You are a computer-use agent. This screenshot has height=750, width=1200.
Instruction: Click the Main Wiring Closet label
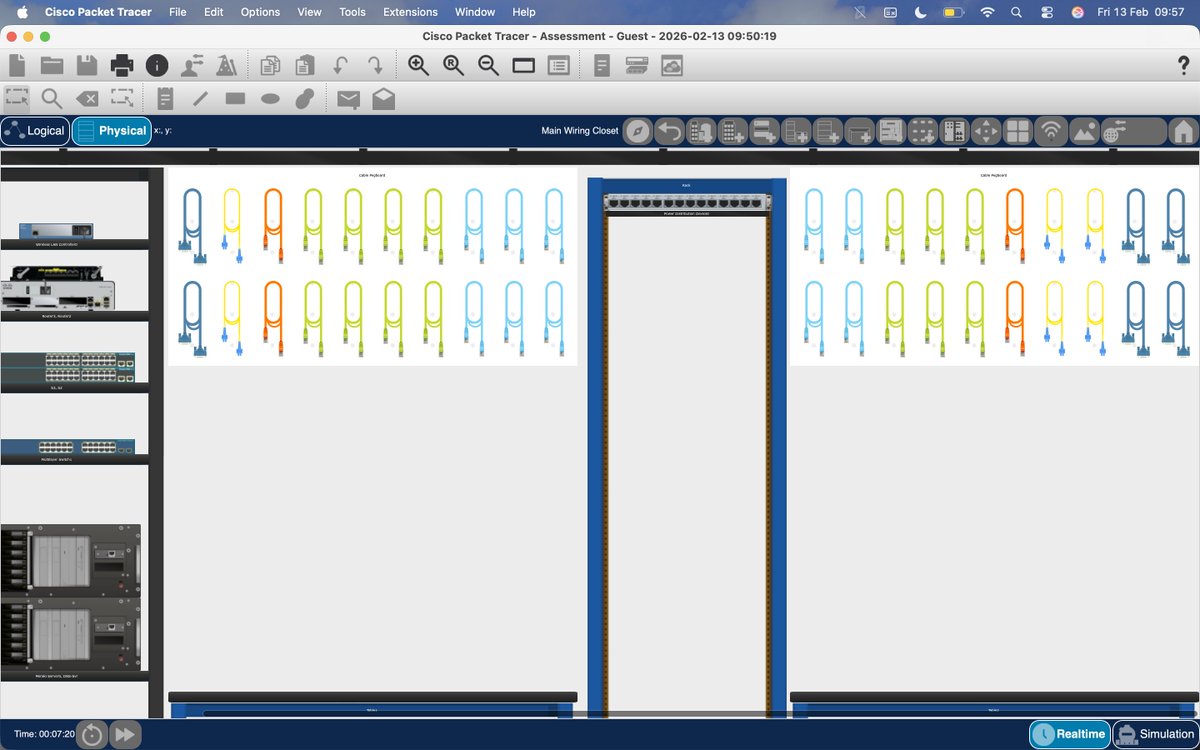point(580,131)
